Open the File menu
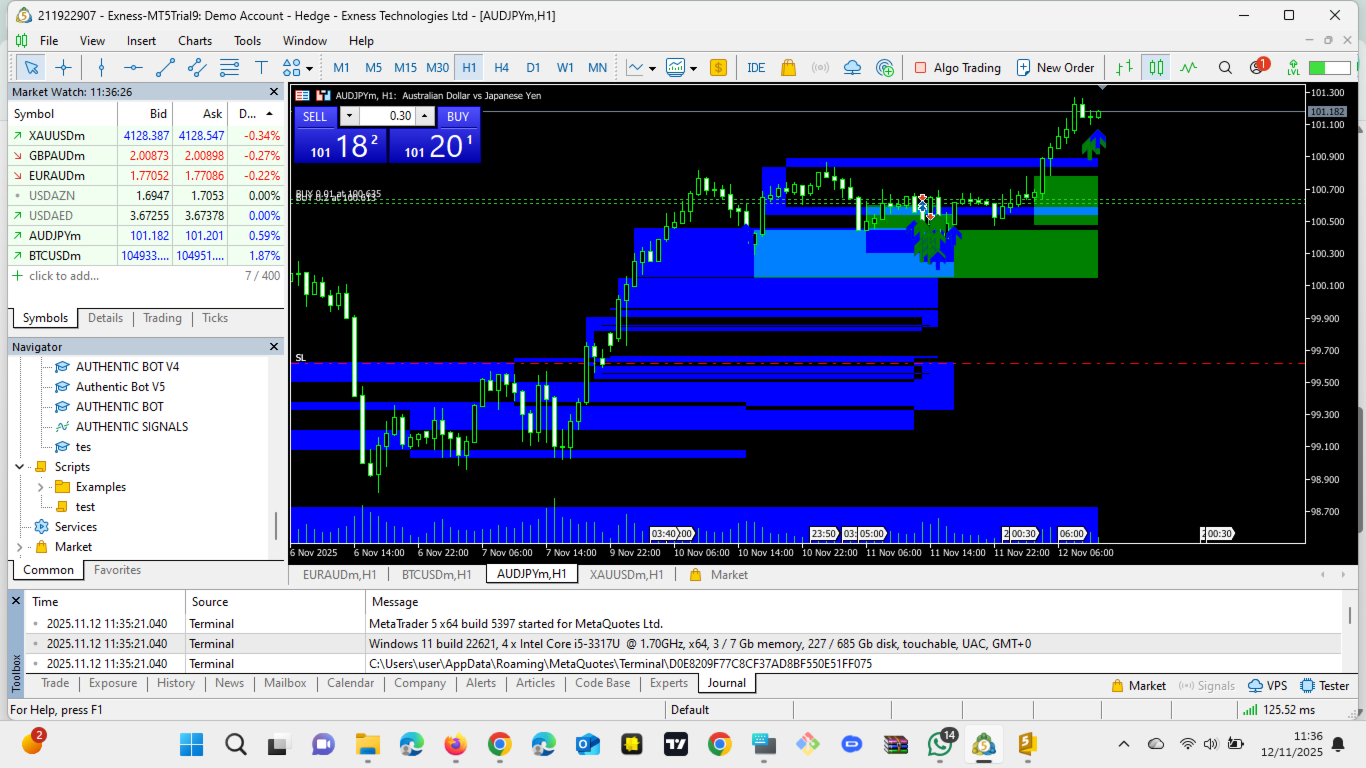Viewport: 1366px width, 768px height. point(49,41)
